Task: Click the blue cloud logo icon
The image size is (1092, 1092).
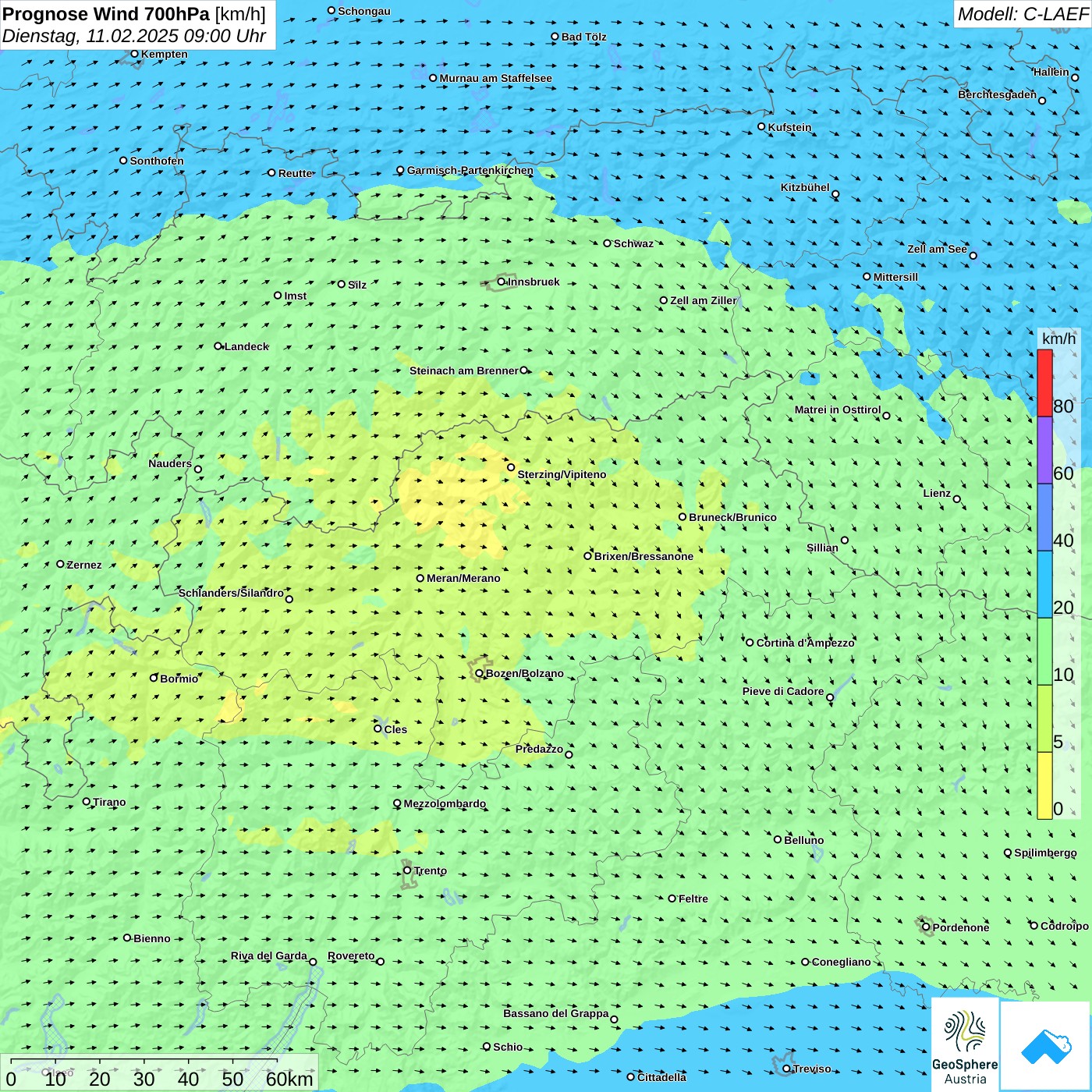Action: click(x=1045, y=1046)
